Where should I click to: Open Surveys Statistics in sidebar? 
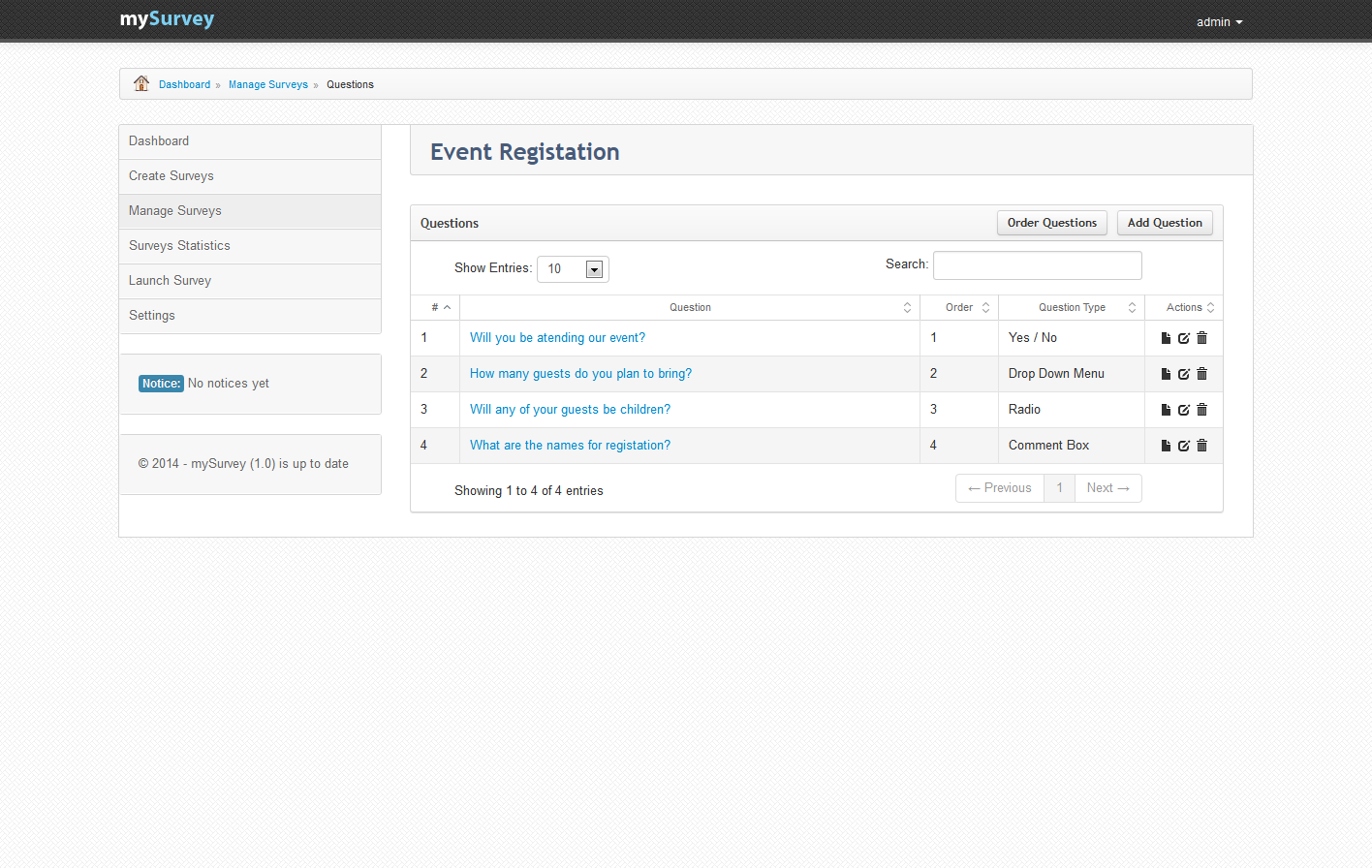(179, 246)
